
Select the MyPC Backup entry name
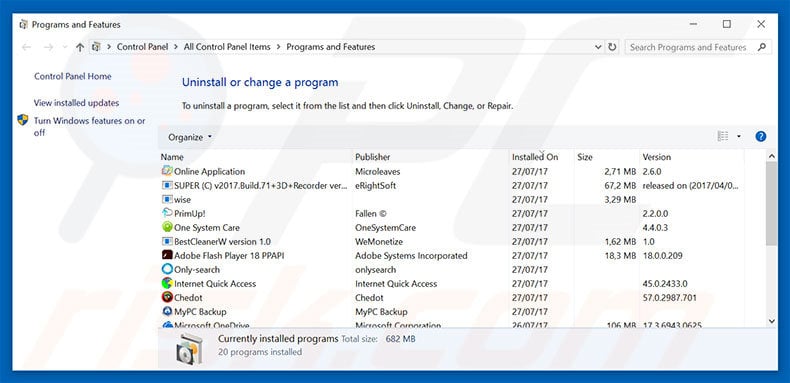[201, 311]
